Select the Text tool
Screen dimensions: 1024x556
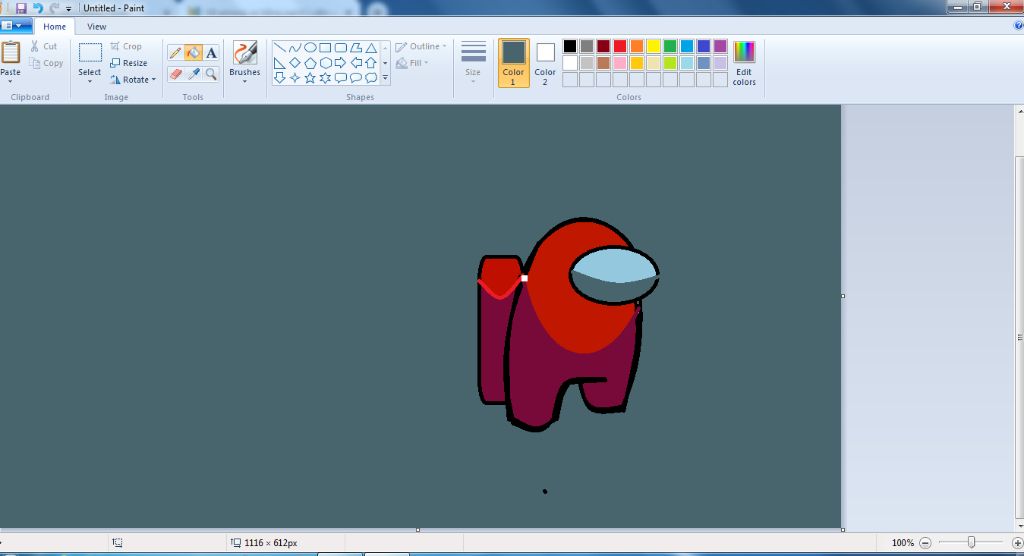coord(211,53)
